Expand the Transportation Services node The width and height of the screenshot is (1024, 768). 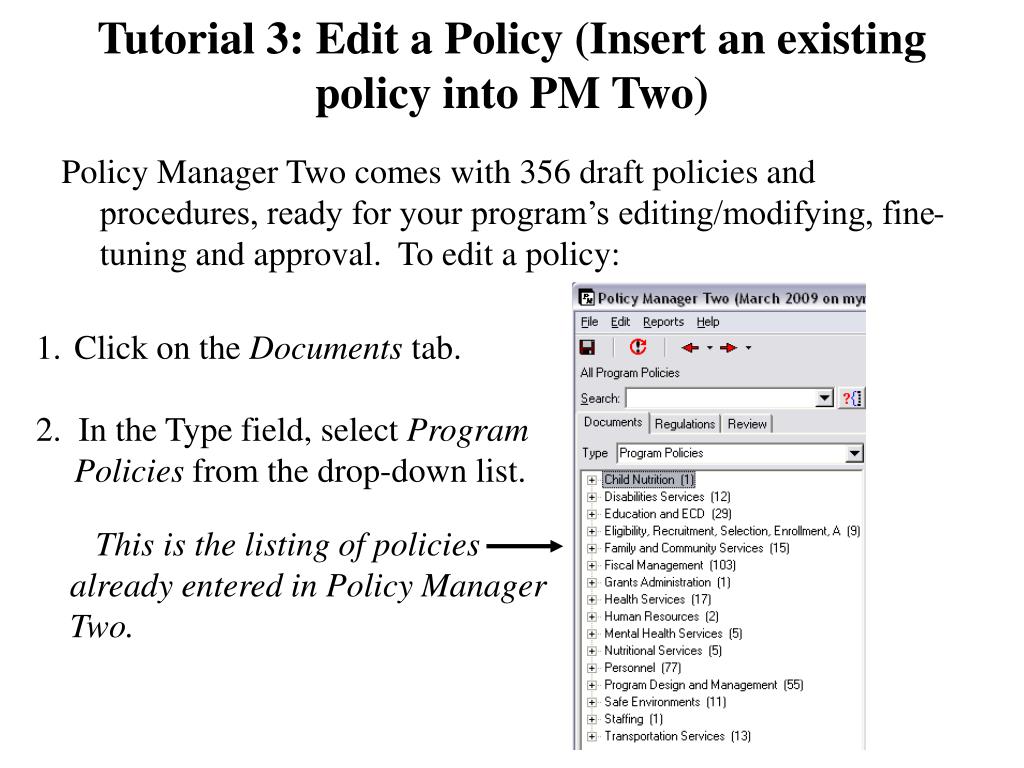click(x=591, y=737)
